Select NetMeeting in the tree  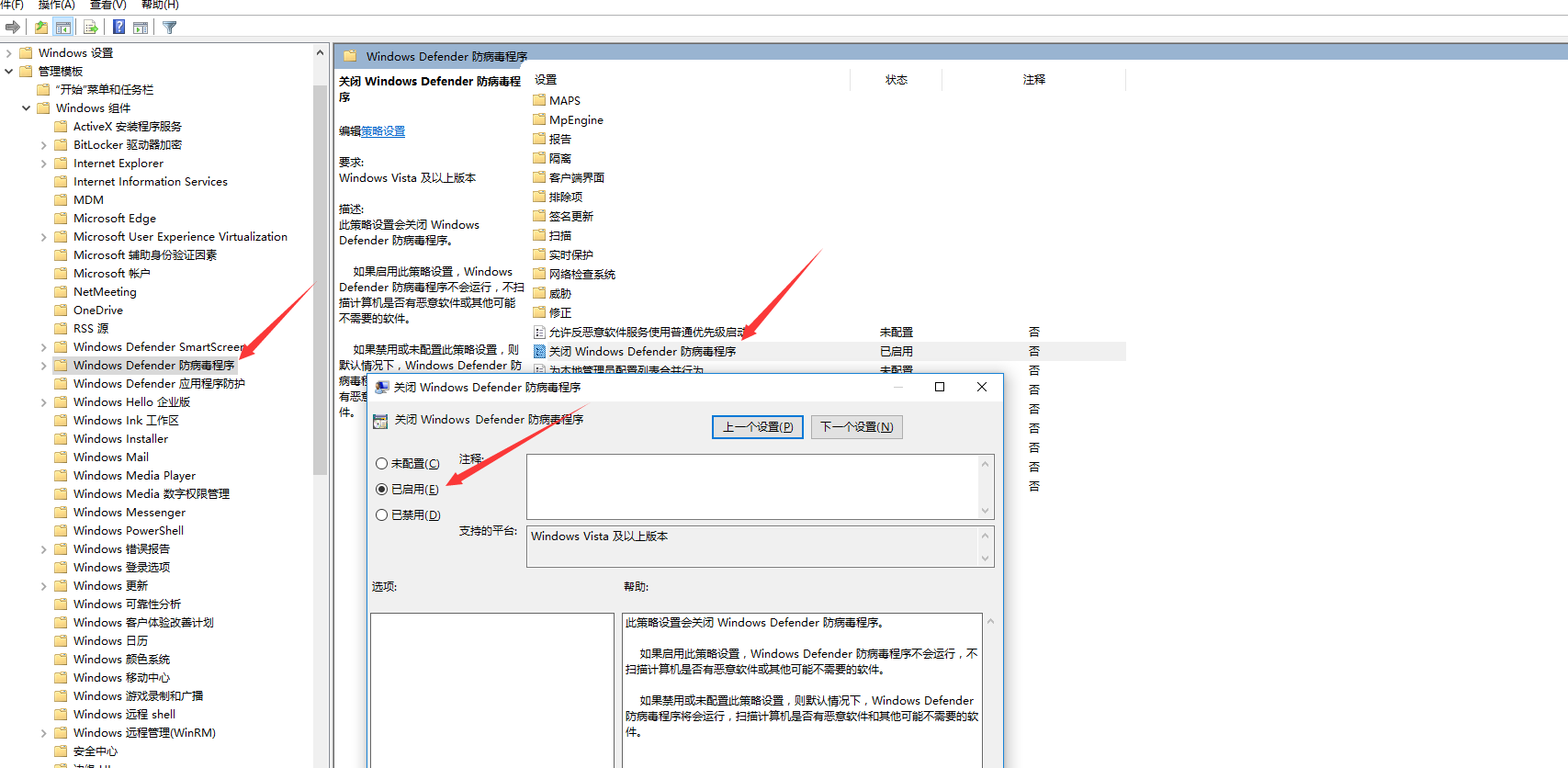[x=105, y=292]
